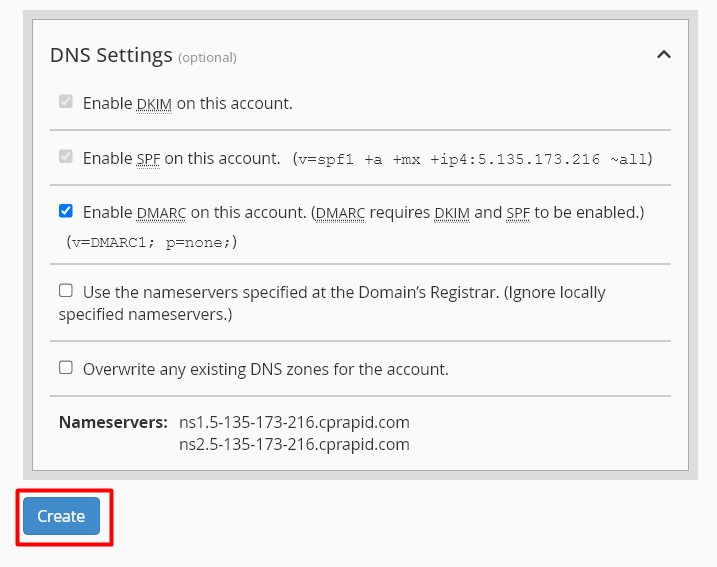Viewport: 717px width, 567px height.
Task: Click the SPF abbreviation in Enable SPF option
Action: pyautogui.click(x=148, y=159)
